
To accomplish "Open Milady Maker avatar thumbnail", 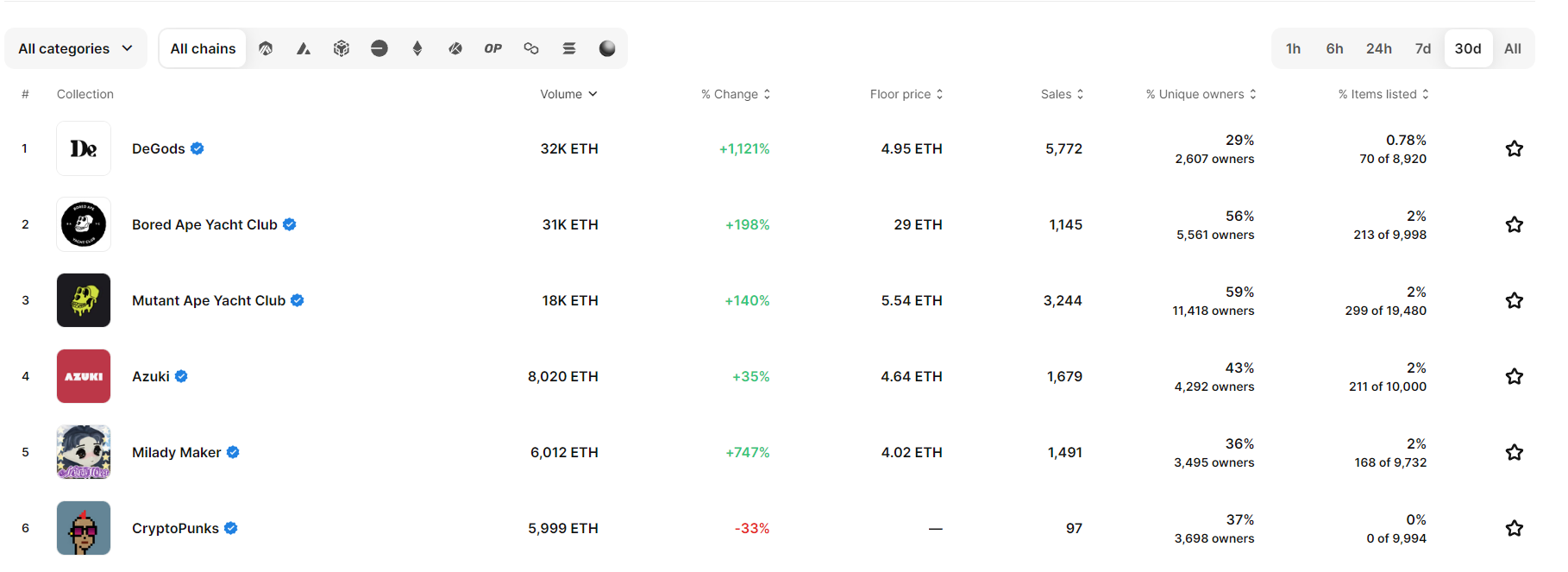I will pyautogui.click(x=84, y=452).
